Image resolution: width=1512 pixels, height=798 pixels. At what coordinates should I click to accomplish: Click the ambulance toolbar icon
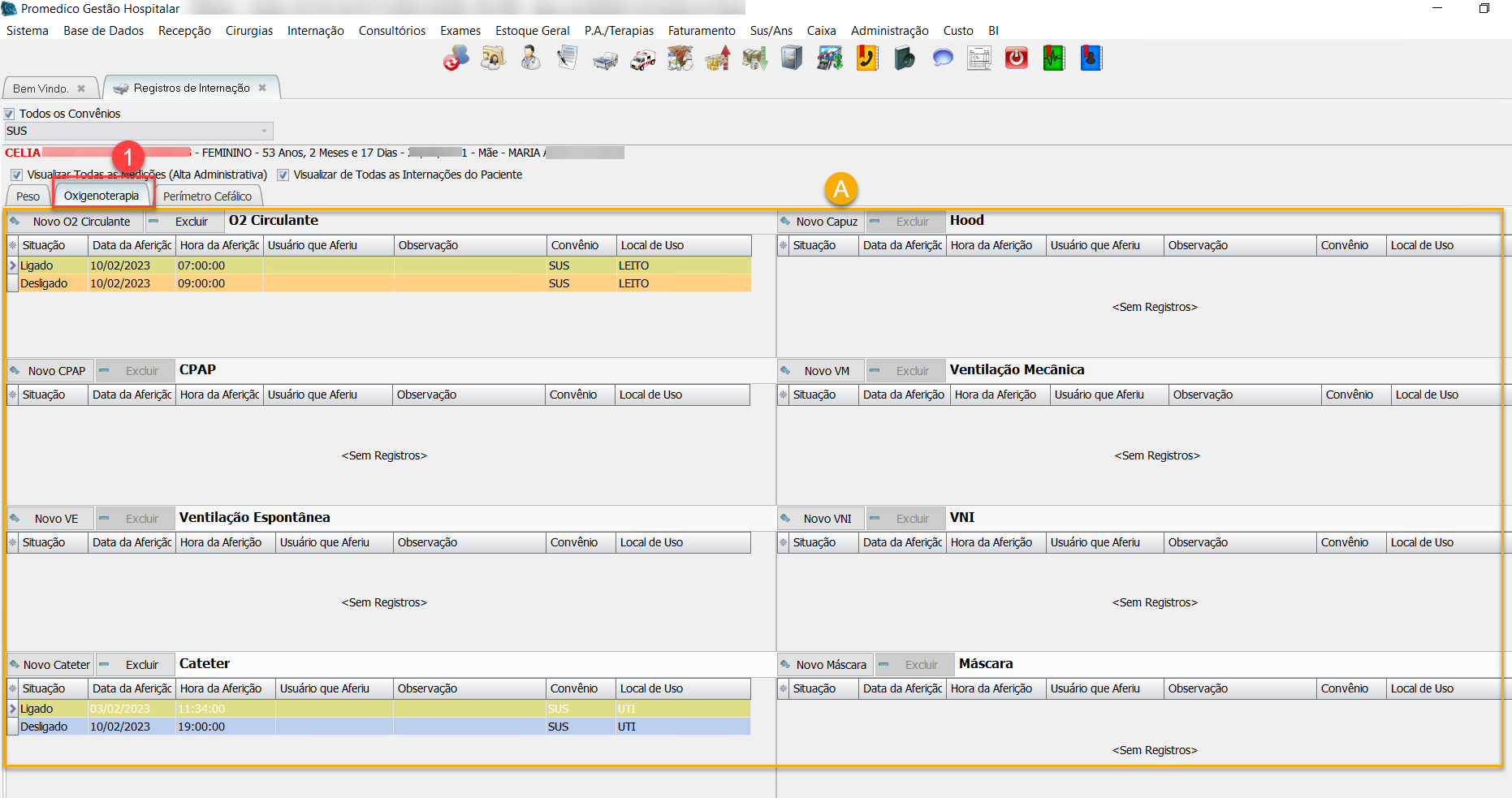[x=642, y=59]
